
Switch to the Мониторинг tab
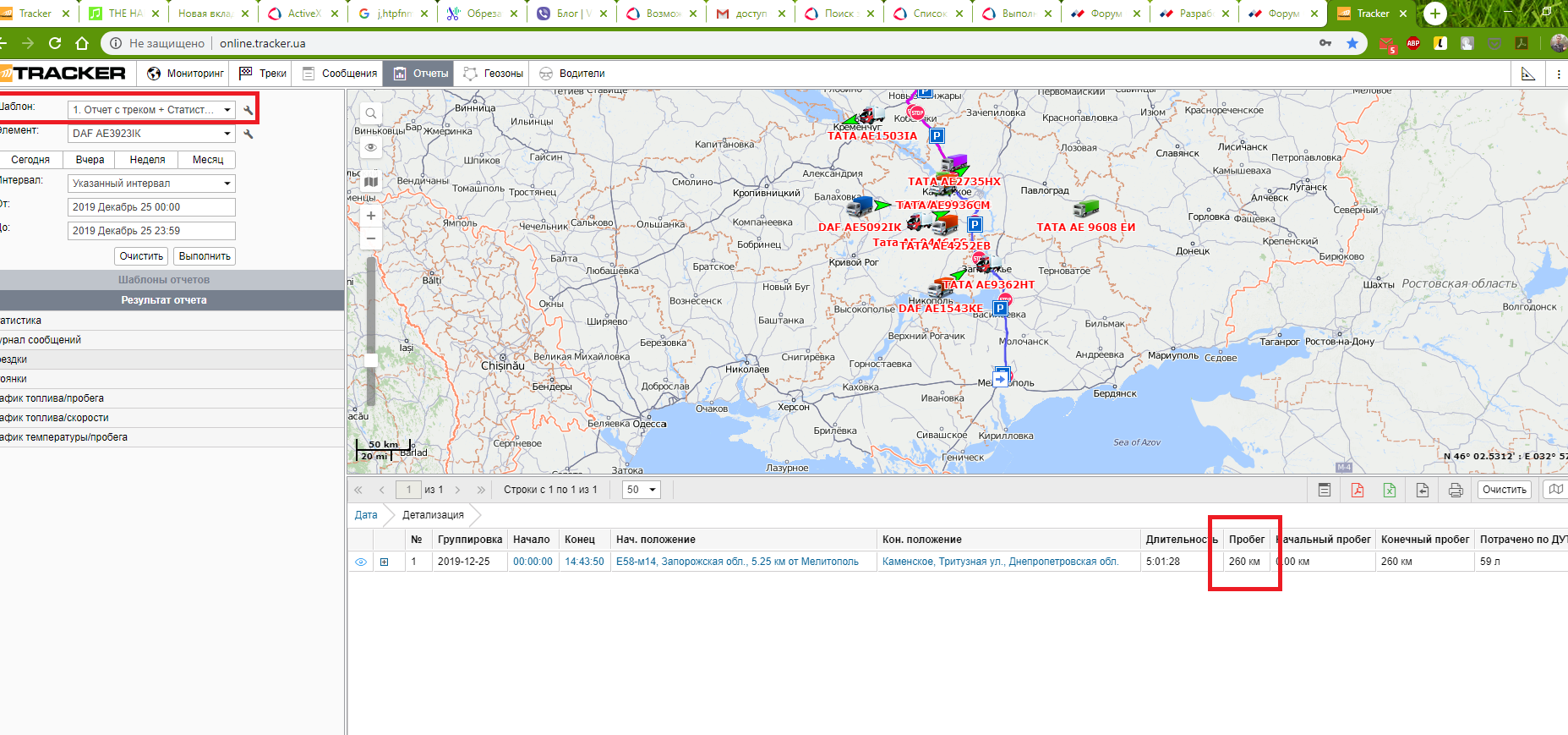click(186, 74)
